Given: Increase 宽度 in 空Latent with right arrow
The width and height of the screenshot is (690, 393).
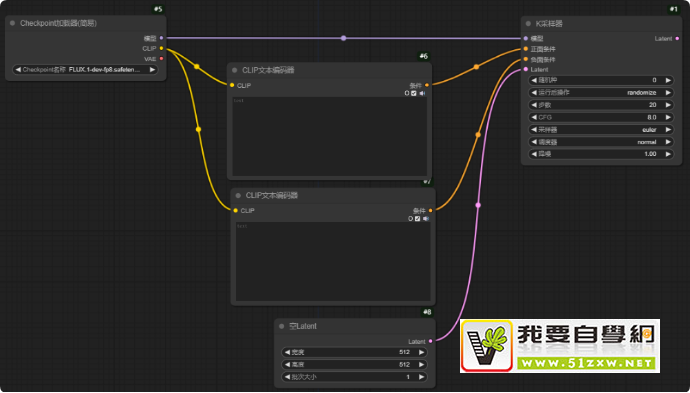Looking at the screenshot, I should tap(421, 352).
